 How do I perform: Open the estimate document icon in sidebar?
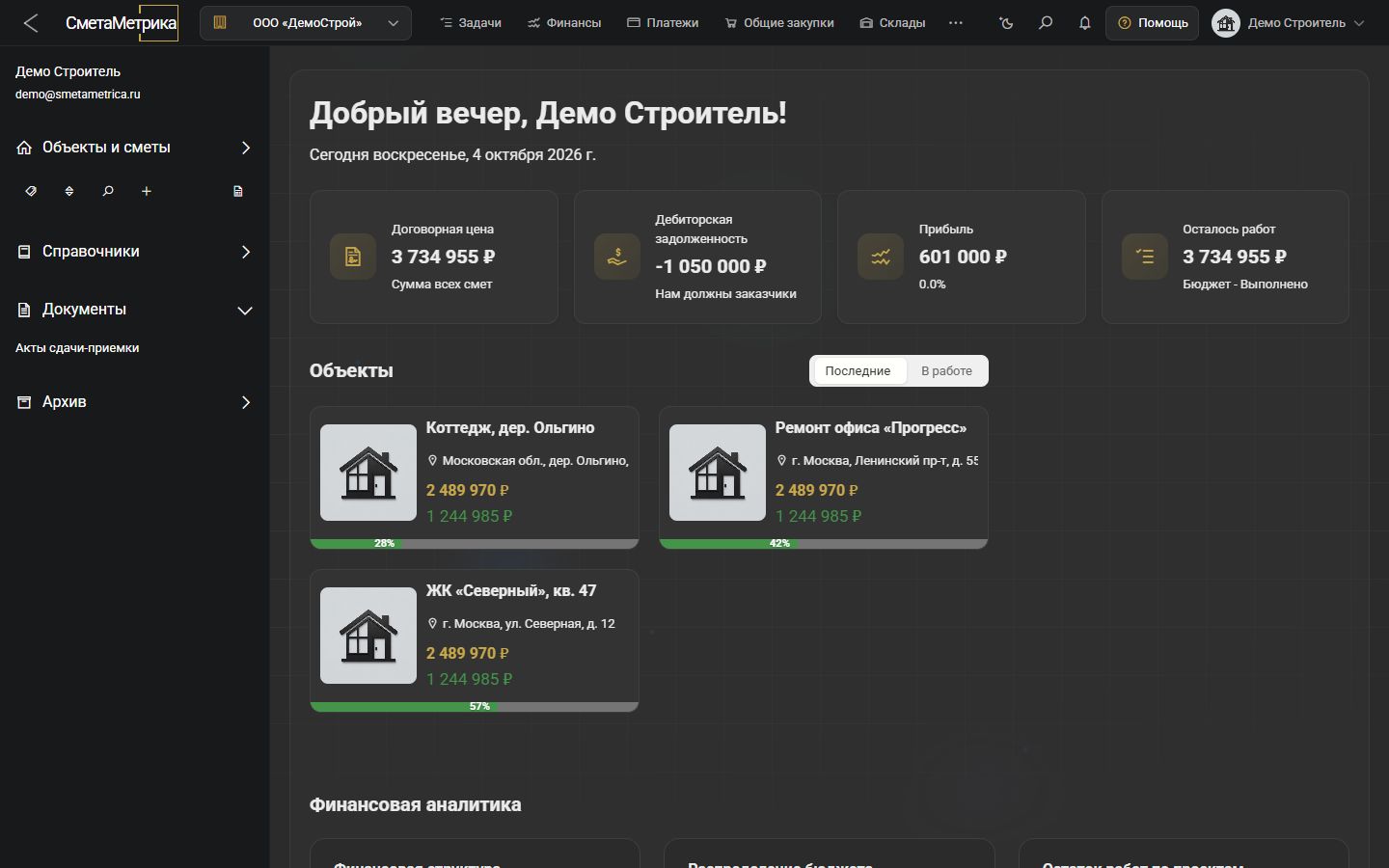[x=238, y=191]
